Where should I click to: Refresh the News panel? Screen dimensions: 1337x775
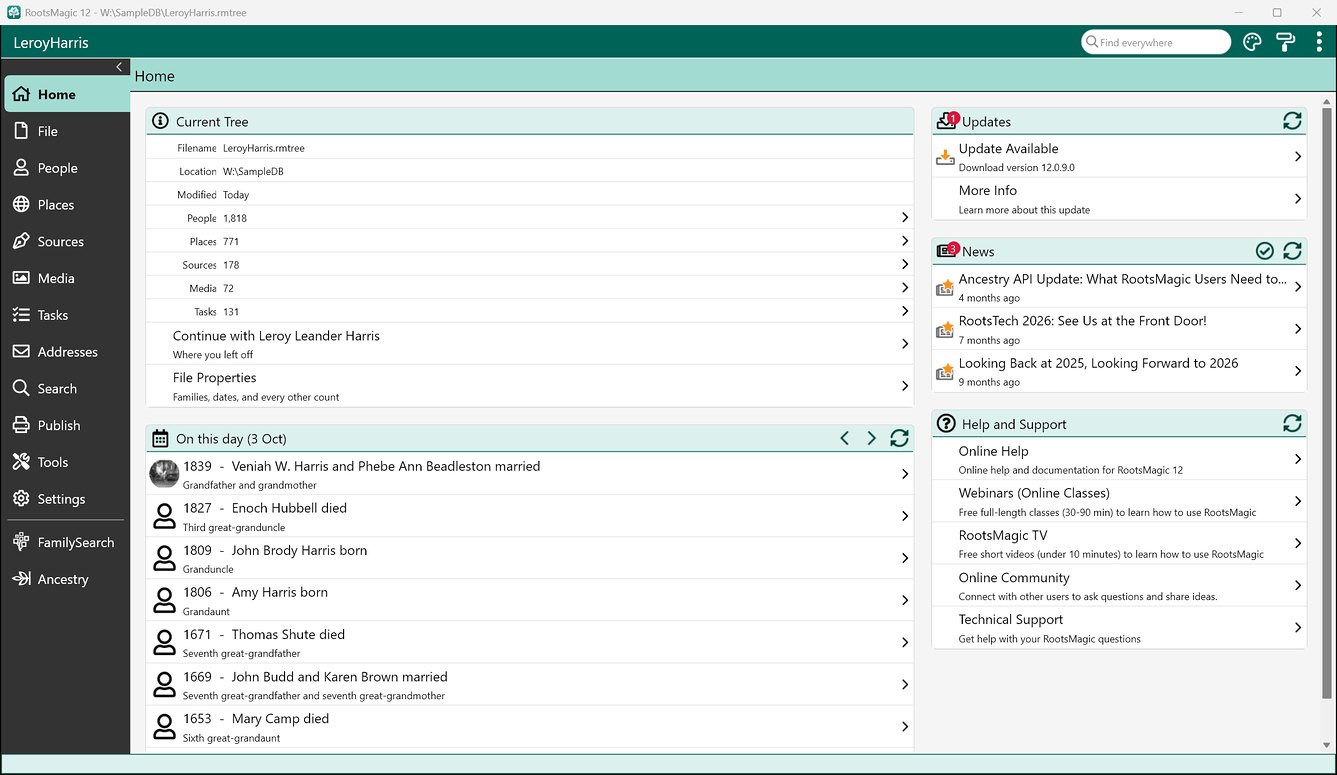tap(1292, 251)
